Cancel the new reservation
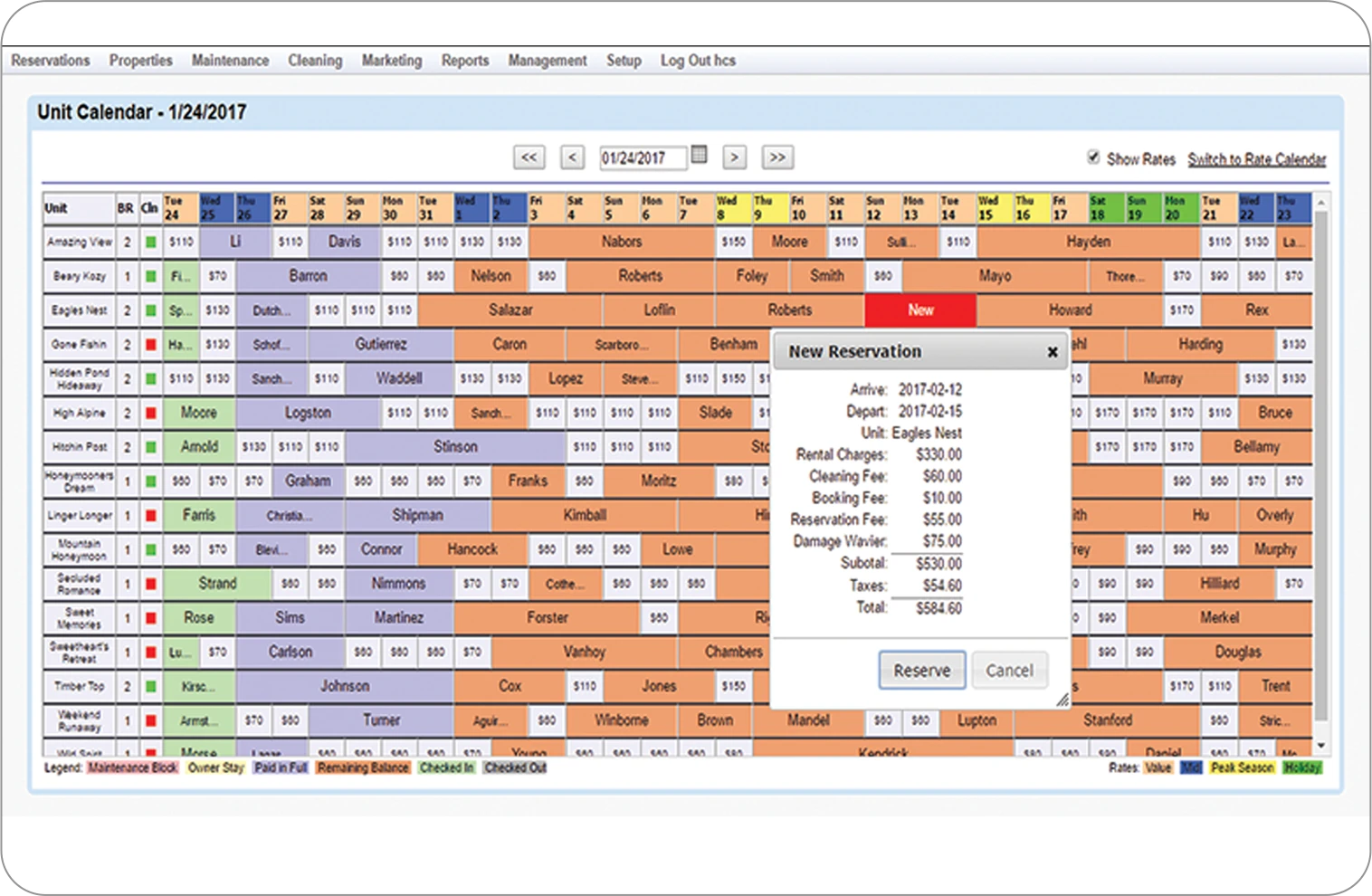This screenshot has height=896, width=1372. pos(1009,671)
